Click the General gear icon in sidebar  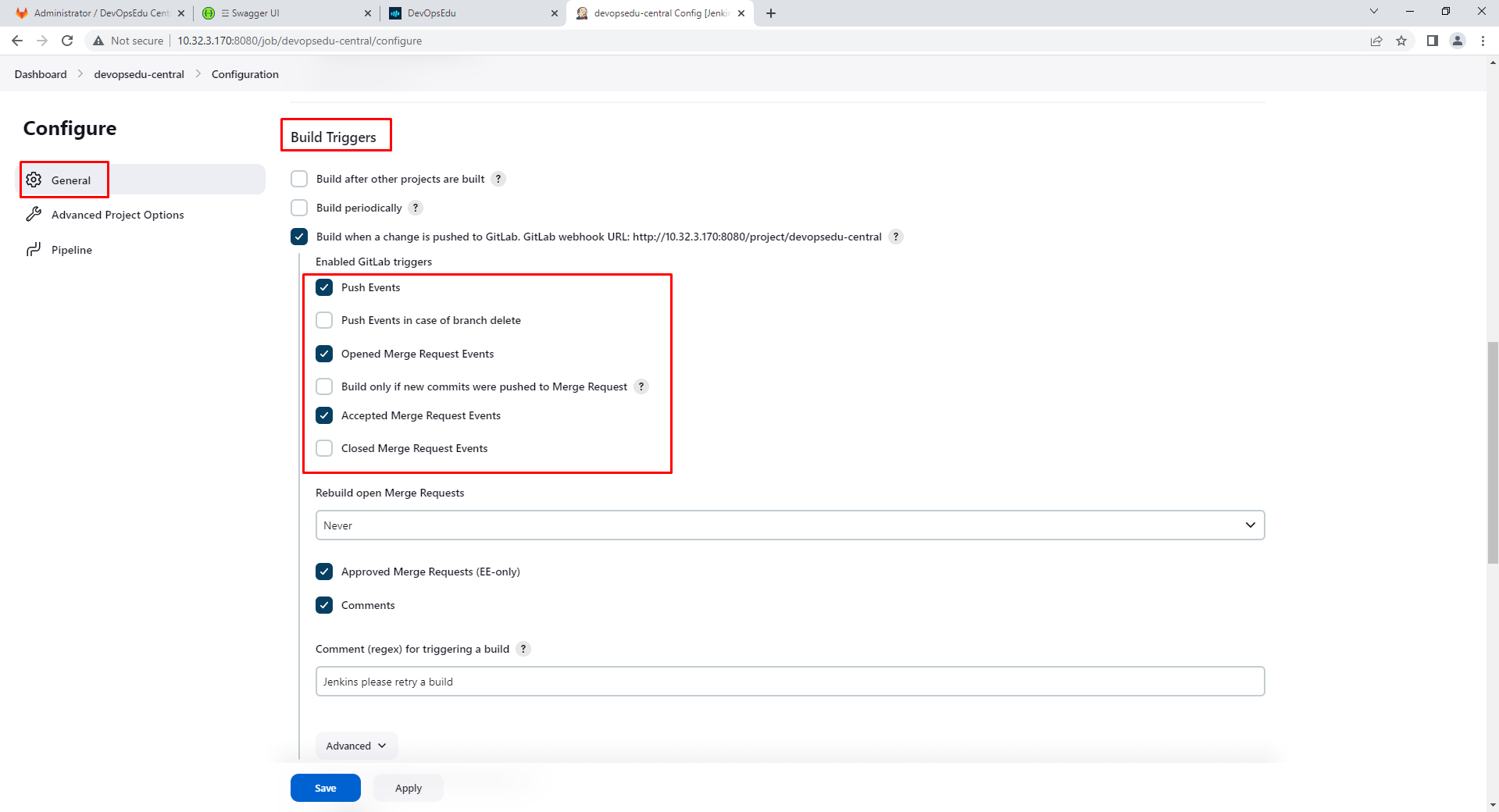34,180
